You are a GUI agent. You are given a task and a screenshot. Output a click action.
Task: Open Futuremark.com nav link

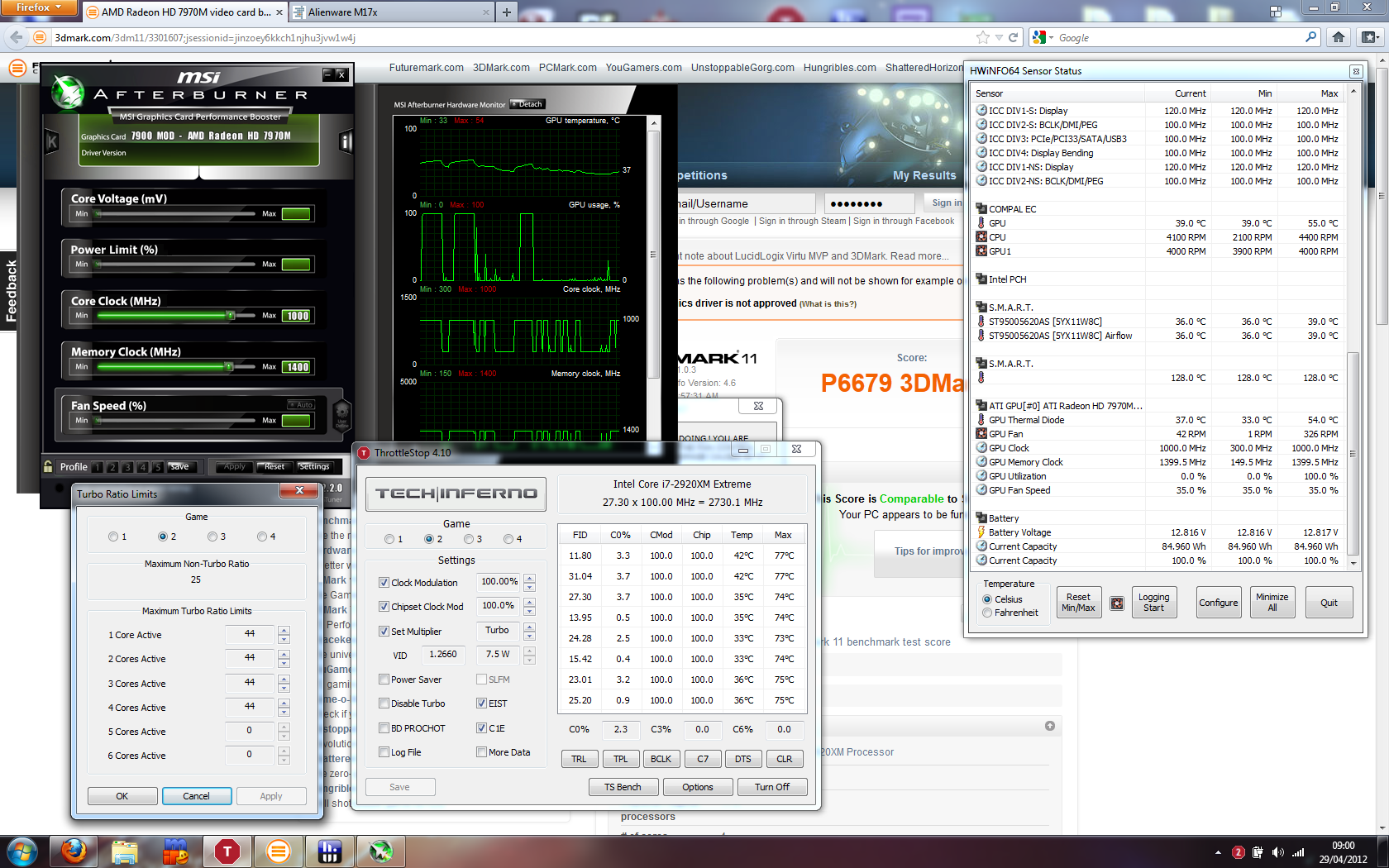click(427, 68)
